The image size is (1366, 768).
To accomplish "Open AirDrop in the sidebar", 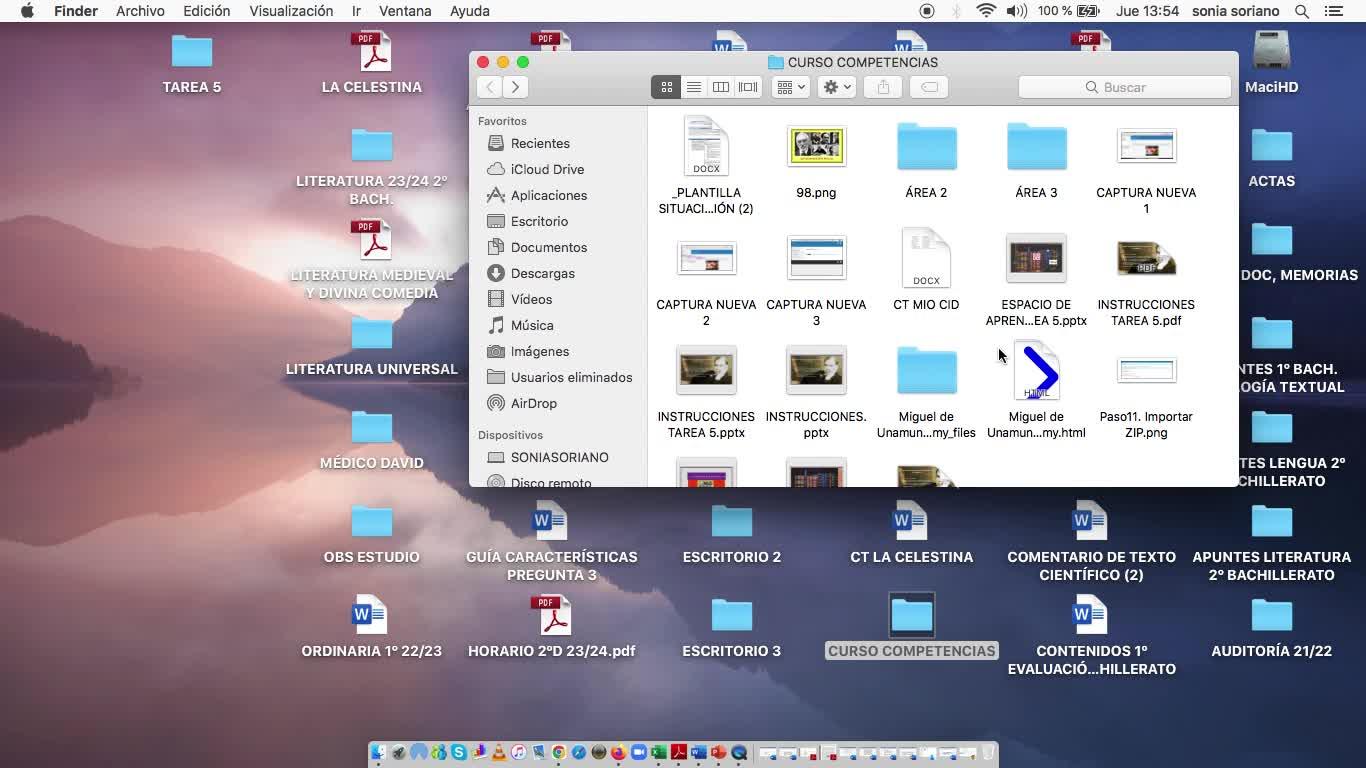I will point(533,403).
